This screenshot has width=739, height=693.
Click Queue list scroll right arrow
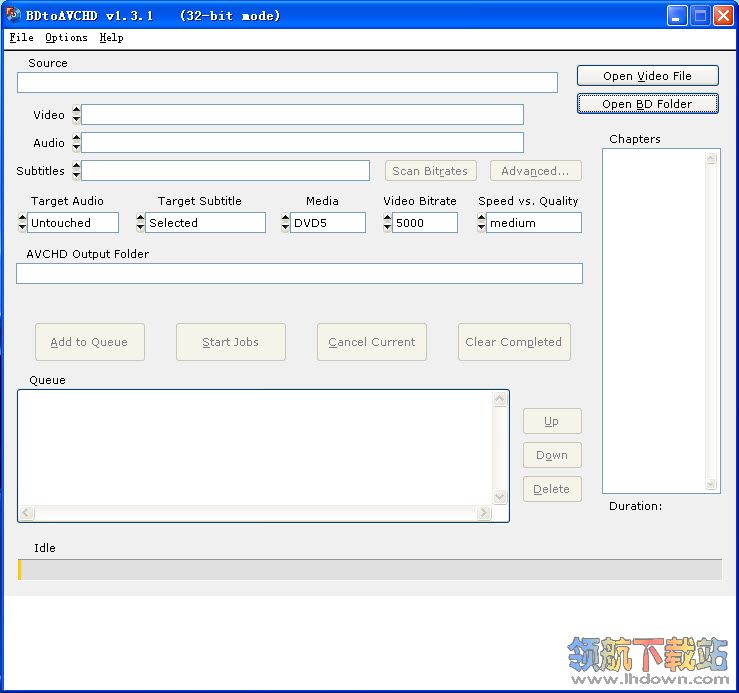click(484, 512)
